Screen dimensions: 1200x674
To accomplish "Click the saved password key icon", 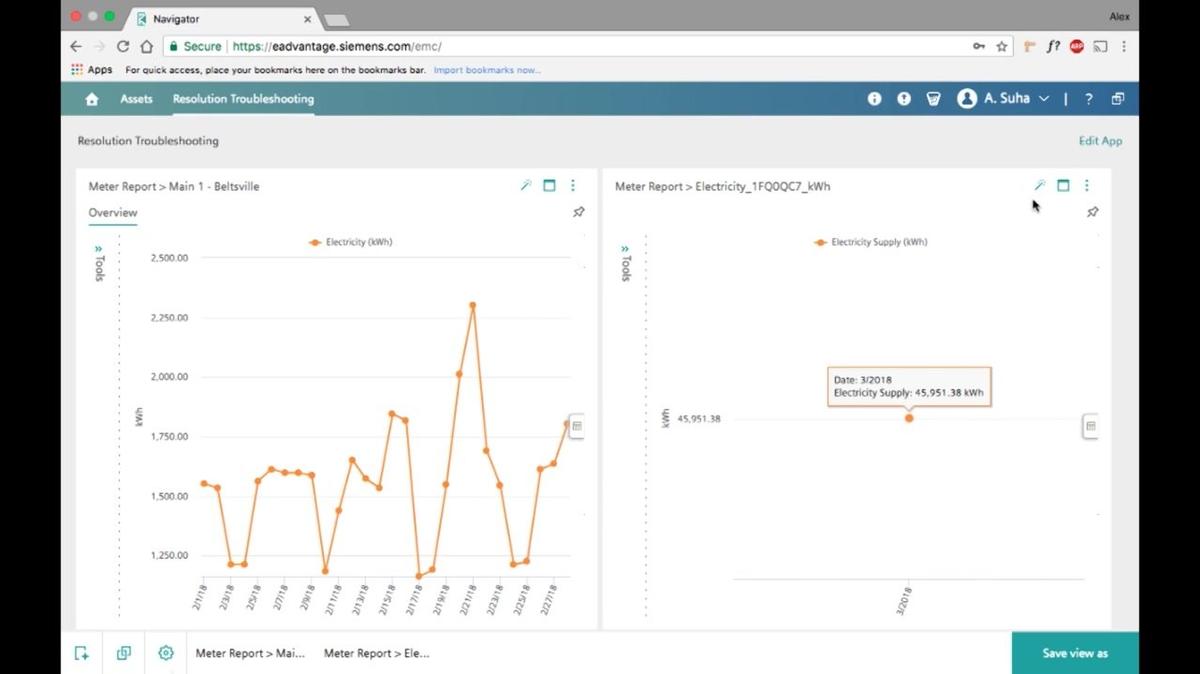I will tap(978, 46).
